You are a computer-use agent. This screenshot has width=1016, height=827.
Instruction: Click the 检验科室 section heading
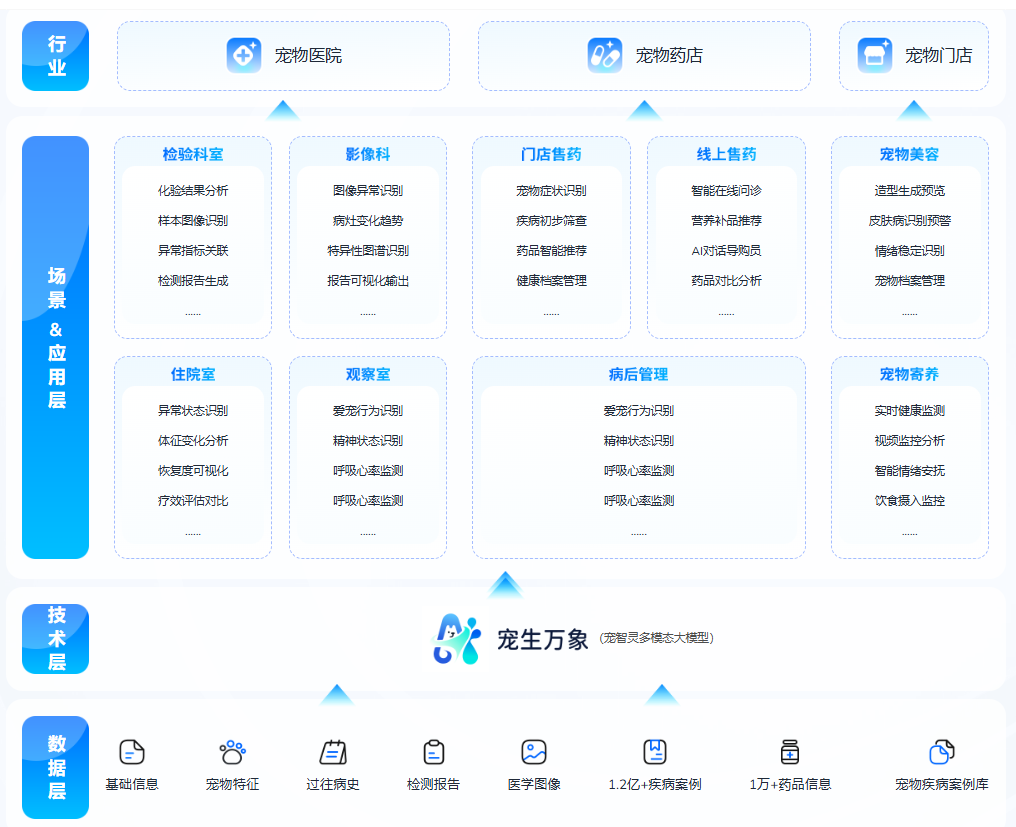coord(193,154)
